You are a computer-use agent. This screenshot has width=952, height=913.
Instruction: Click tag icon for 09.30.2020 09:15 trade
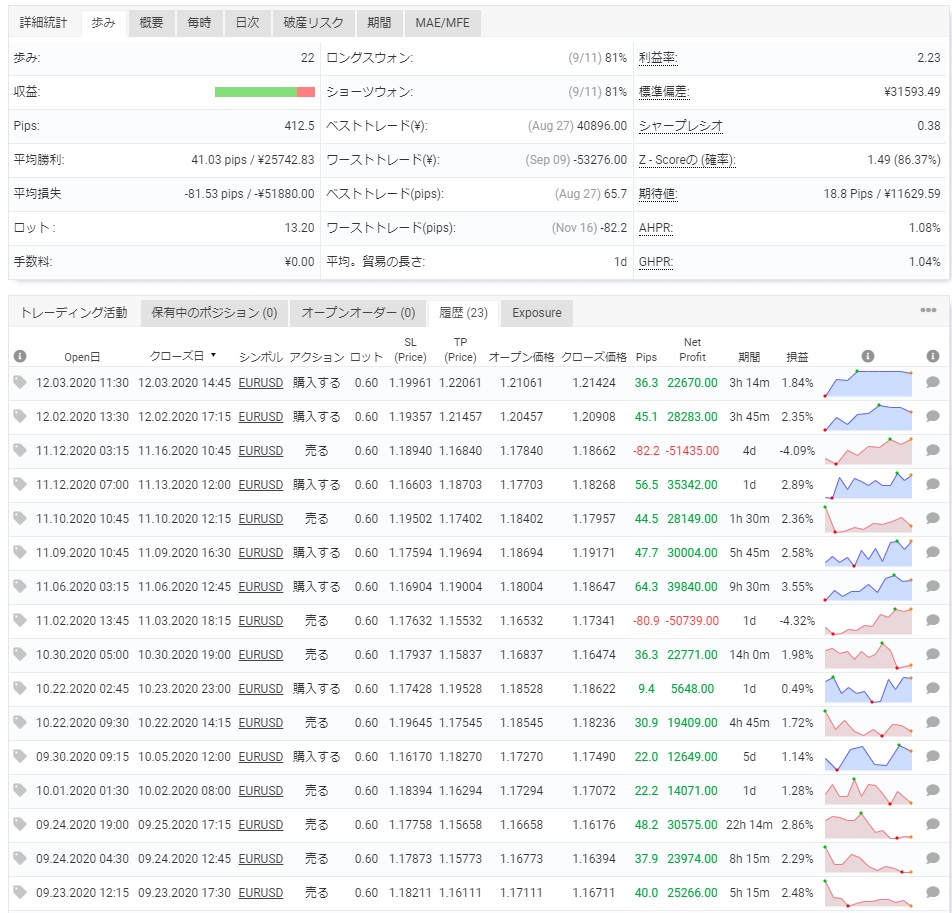pos(19,756)
